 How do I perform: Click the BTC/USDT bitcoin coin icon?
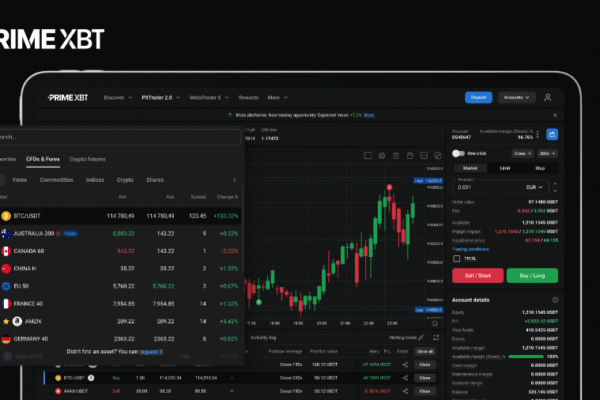6,216
